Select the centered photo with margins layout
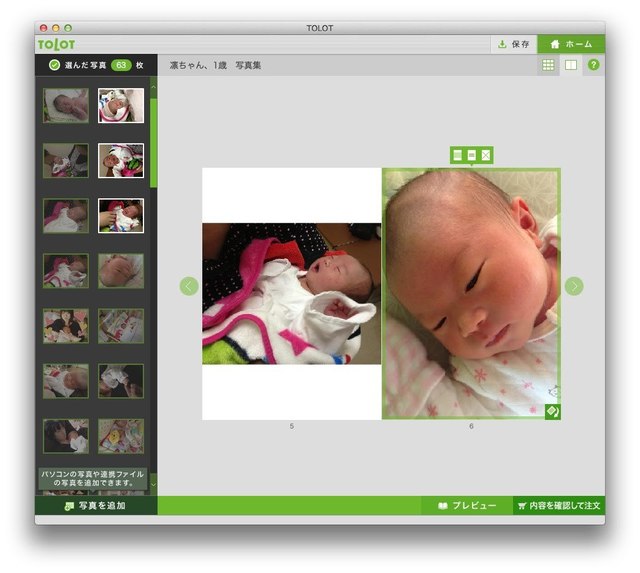This screenshot has height=573, width=640. coord(471,155)
